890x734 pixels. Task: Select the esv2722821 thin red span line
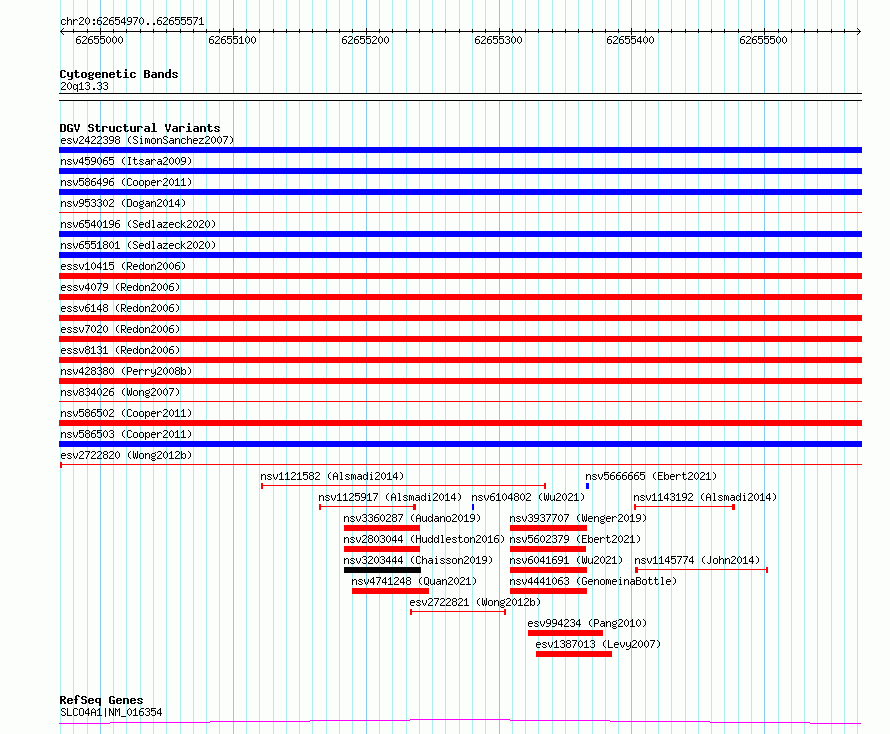(x=458, y=611)
